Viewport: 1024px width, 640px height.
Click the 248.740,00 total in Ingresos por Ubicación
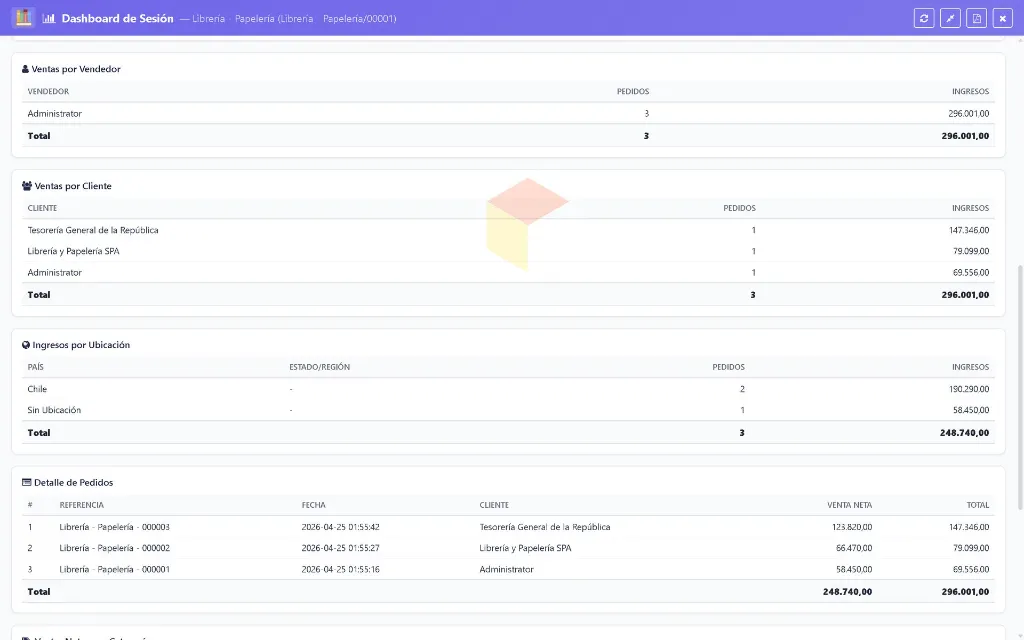tap(965, 432)
